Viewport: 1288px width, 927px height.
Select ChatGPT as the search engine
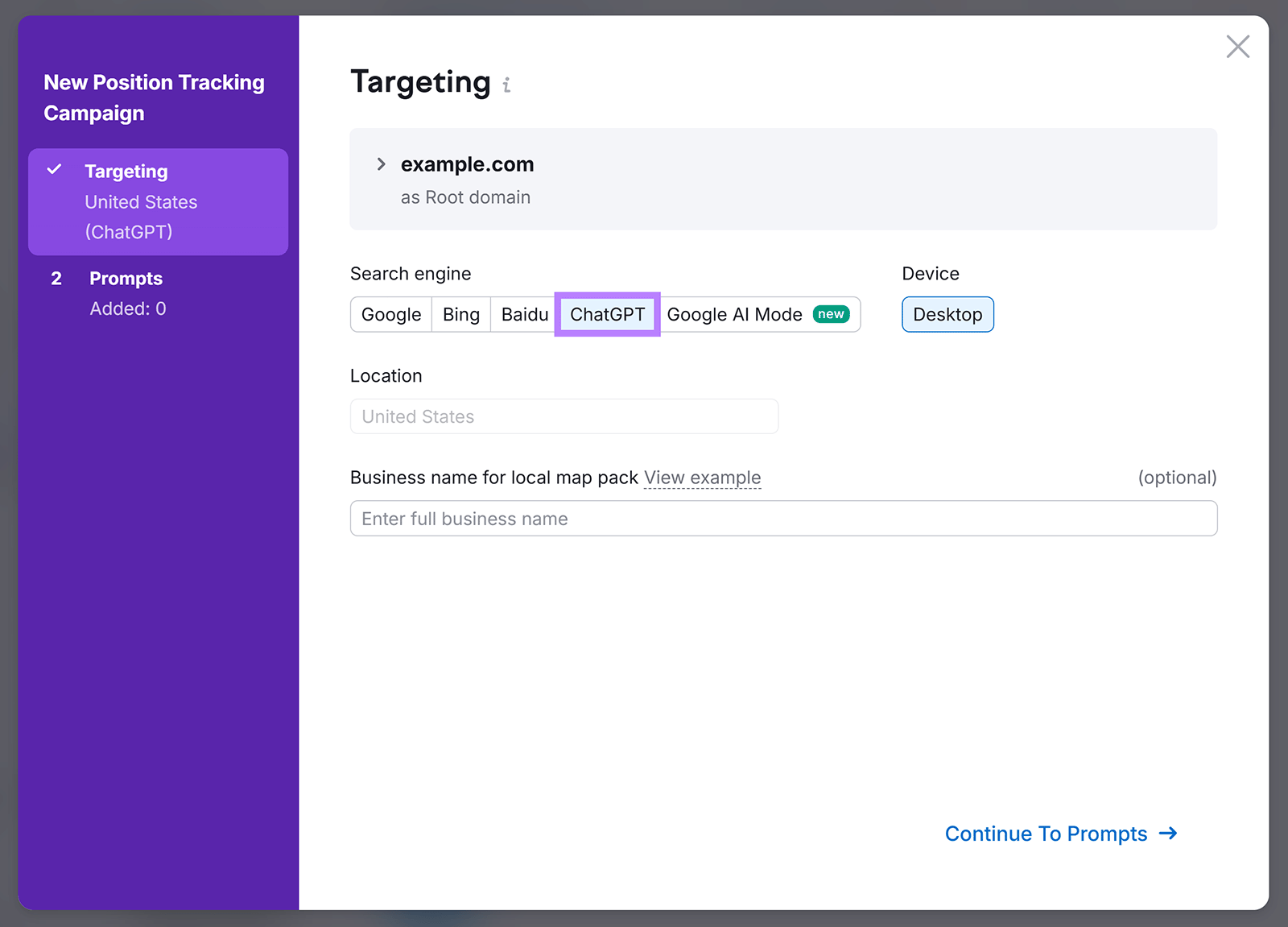pyautogui.click(x=607, y=314)
